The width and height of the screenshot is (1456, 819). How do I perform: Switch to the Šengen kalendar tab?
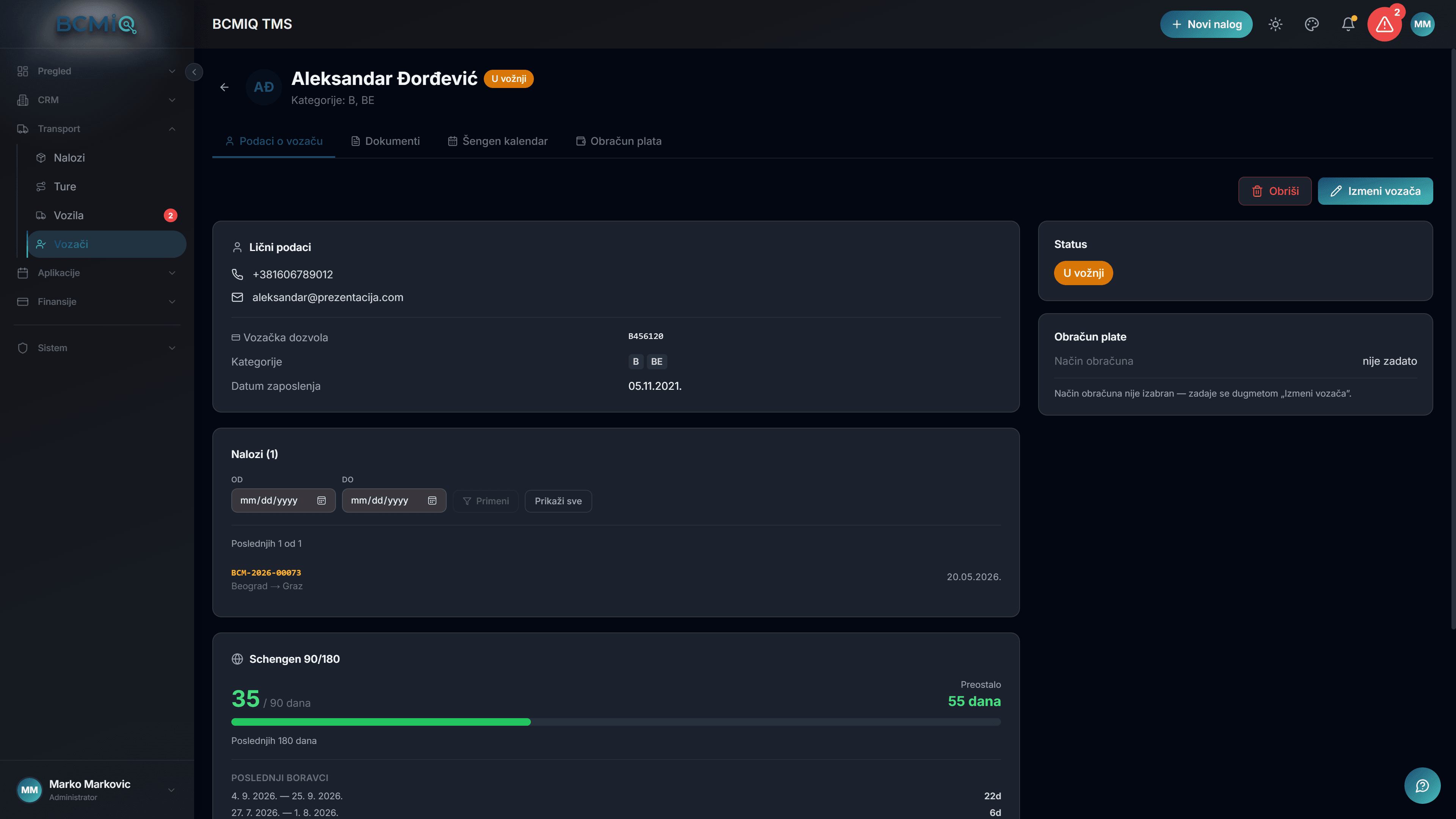tap(498, 141)
